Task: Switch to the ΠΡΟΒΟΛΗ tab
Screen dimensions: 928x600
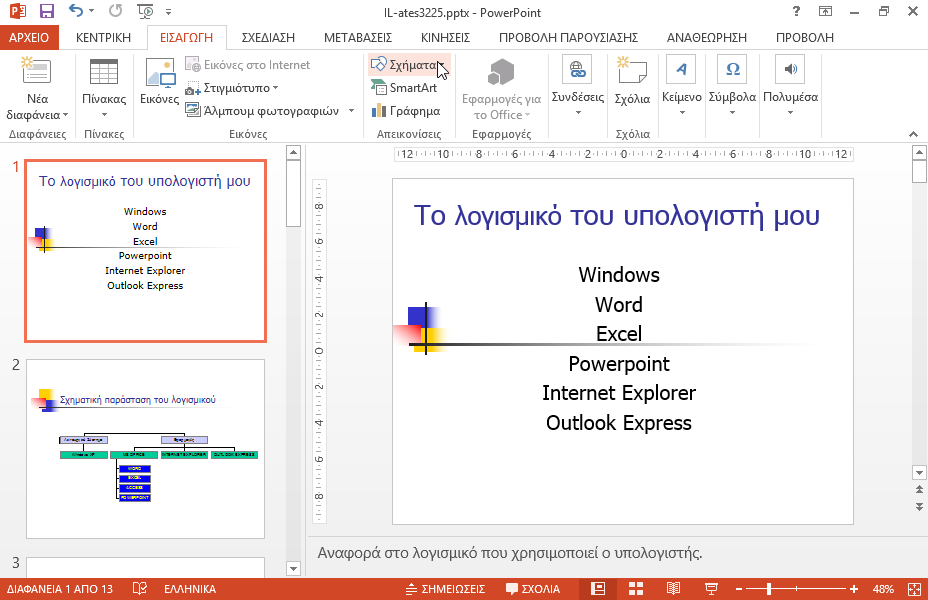Action: click(x=805, y=38)
